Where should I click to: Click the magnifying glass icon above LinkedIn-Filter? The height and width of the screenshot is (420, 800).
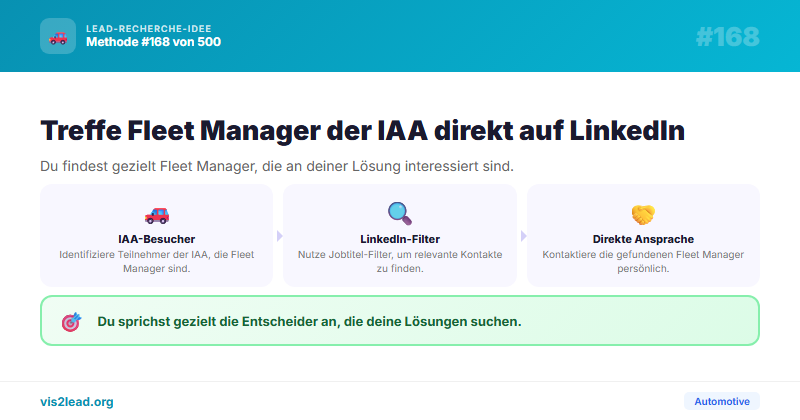pos(399,213)
